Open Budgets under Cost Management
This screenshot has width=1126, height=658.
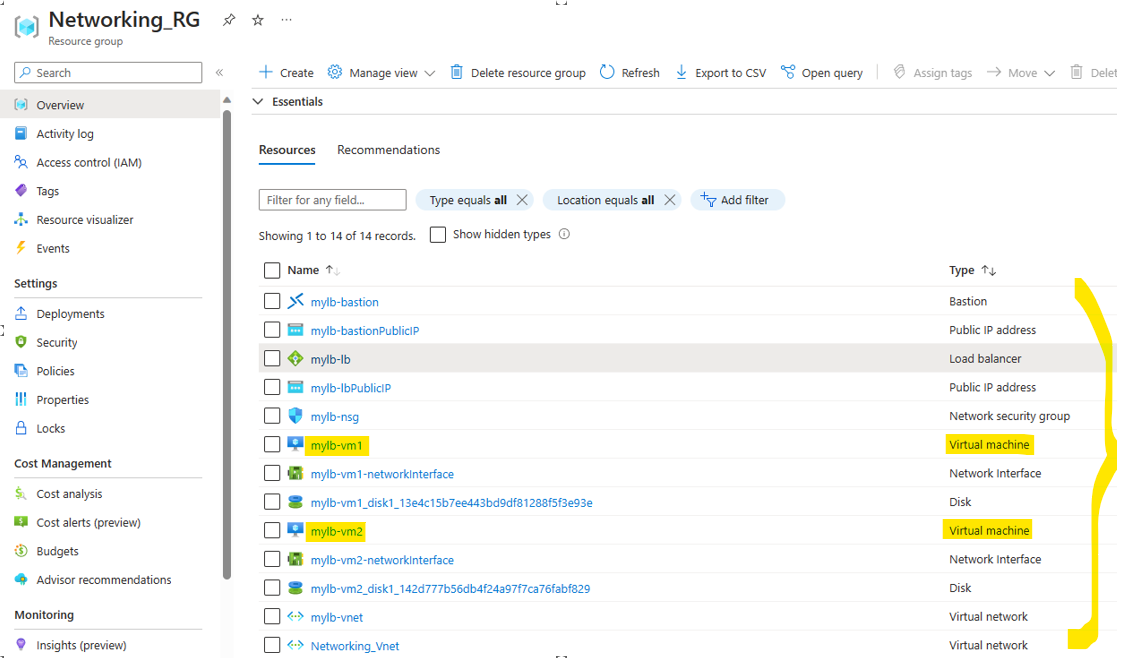[x=57, y=551]
